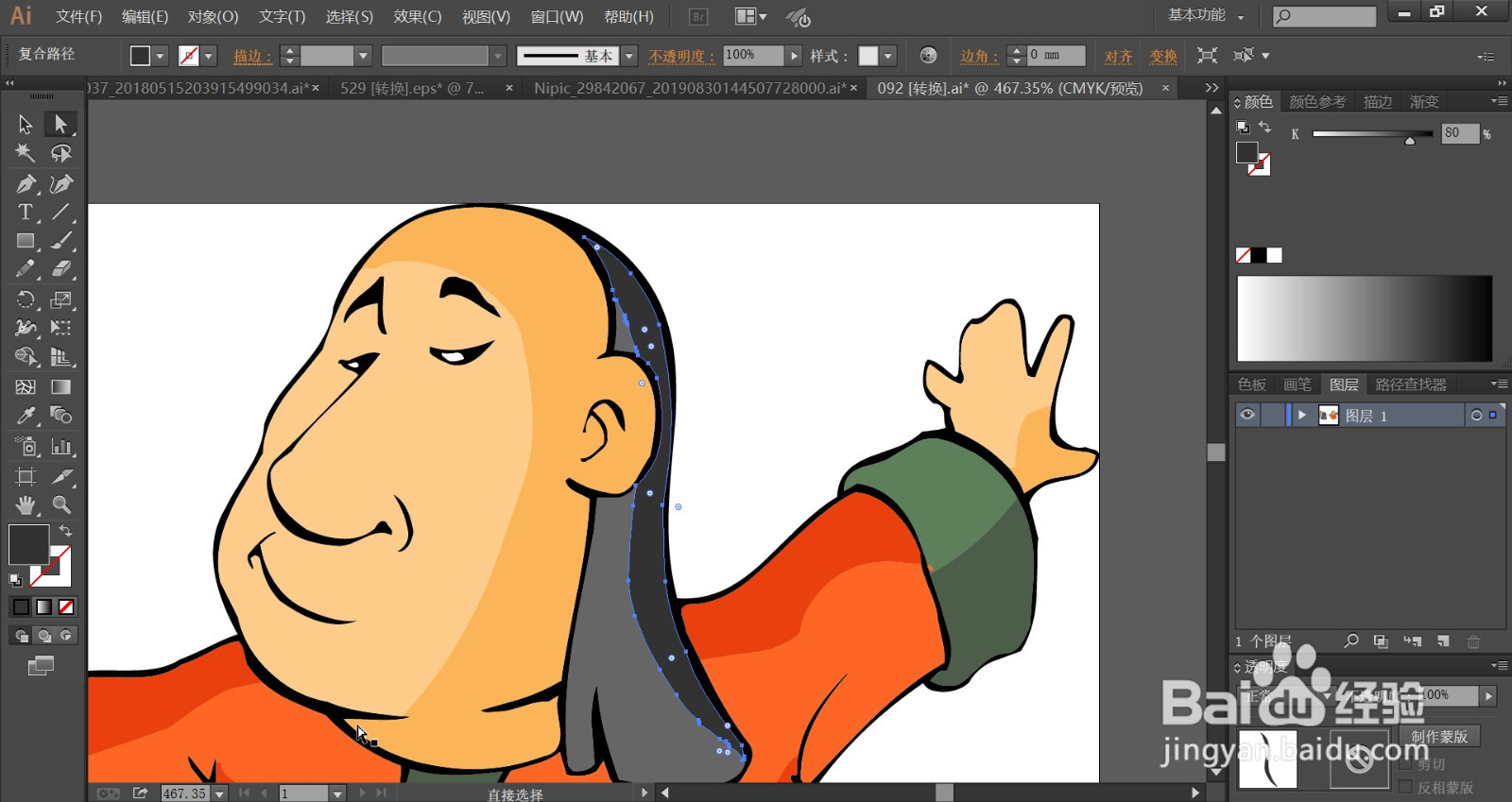Select the Symbol Sprayer tool

[26, 446]
